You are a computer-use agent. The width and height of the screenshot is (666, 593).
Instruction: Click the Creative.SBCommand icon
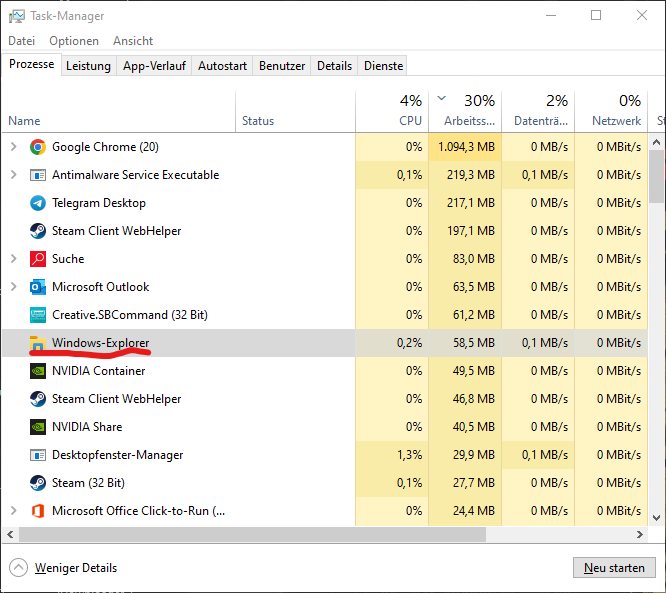pos(38,315)
